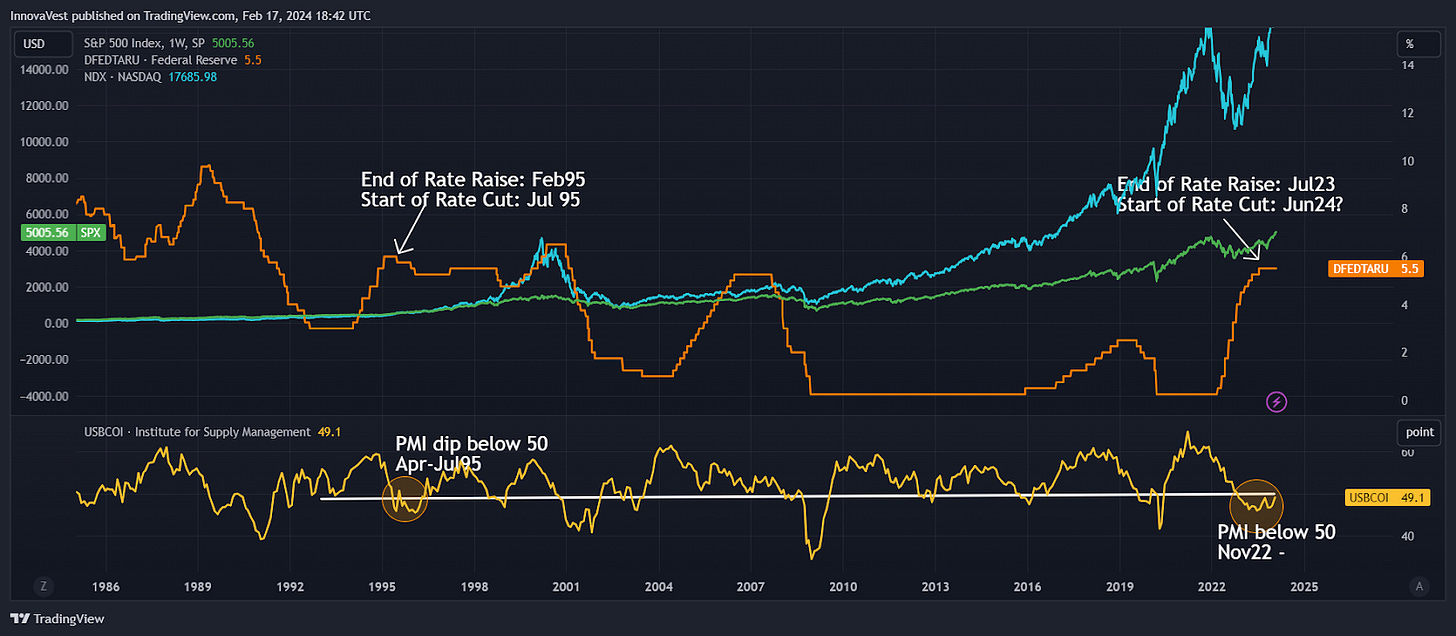Image resolution: width=1456 pixels, height=636 pixels.
Task: Click the 'PMI dip below 50' annotation
Action: [x=472, y=444]
